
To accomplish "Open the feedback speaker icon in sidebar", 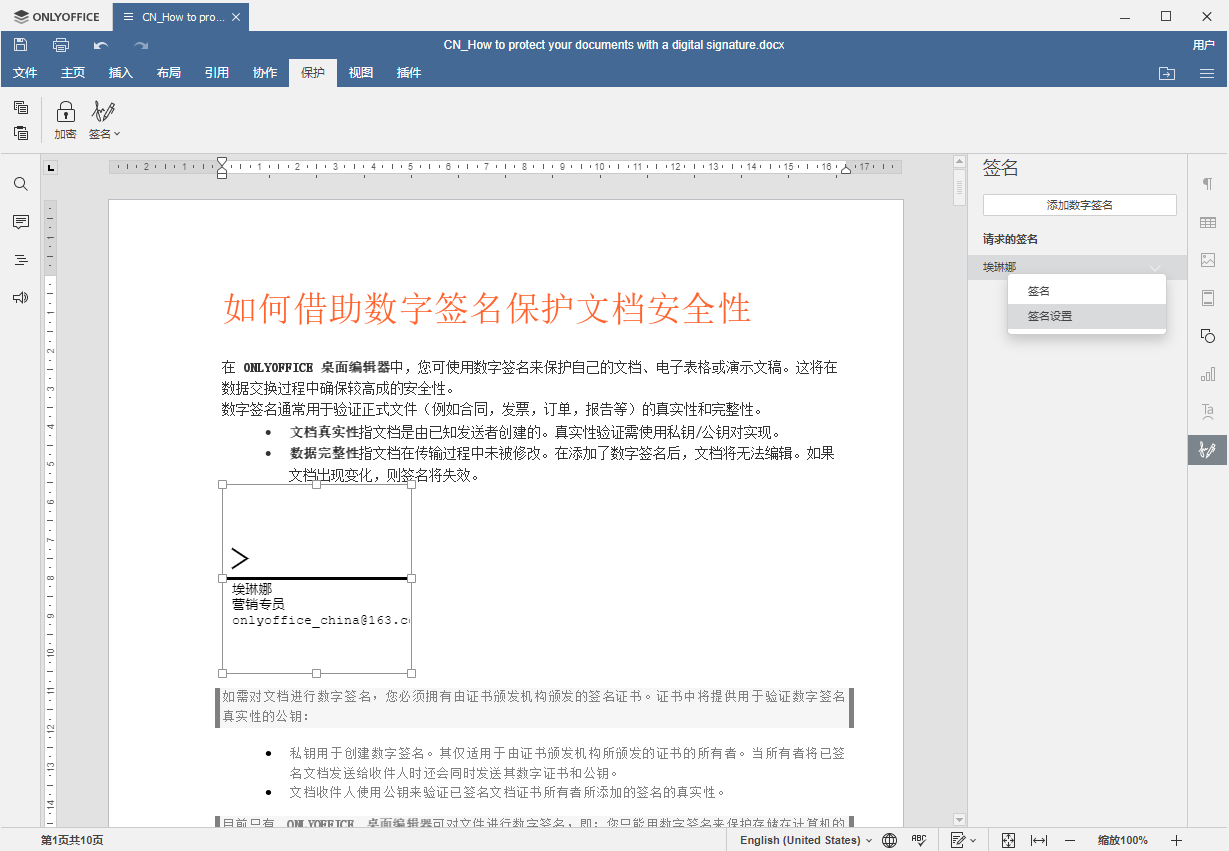I will [x=20, y=298].
